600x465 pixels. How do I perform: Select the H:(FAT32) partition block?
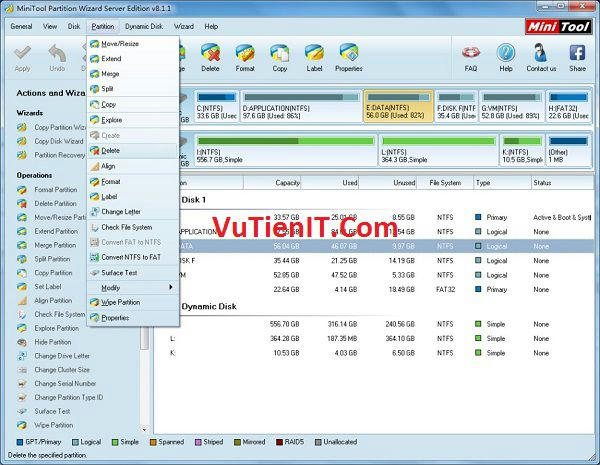tap(568, 106)
